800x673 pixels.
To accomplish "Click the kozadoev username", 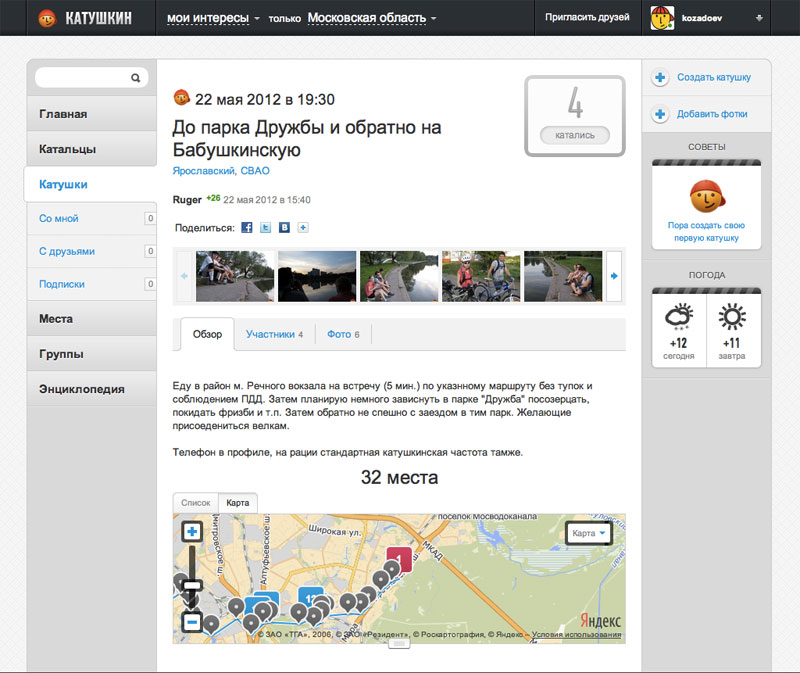I will pos(702,18).
